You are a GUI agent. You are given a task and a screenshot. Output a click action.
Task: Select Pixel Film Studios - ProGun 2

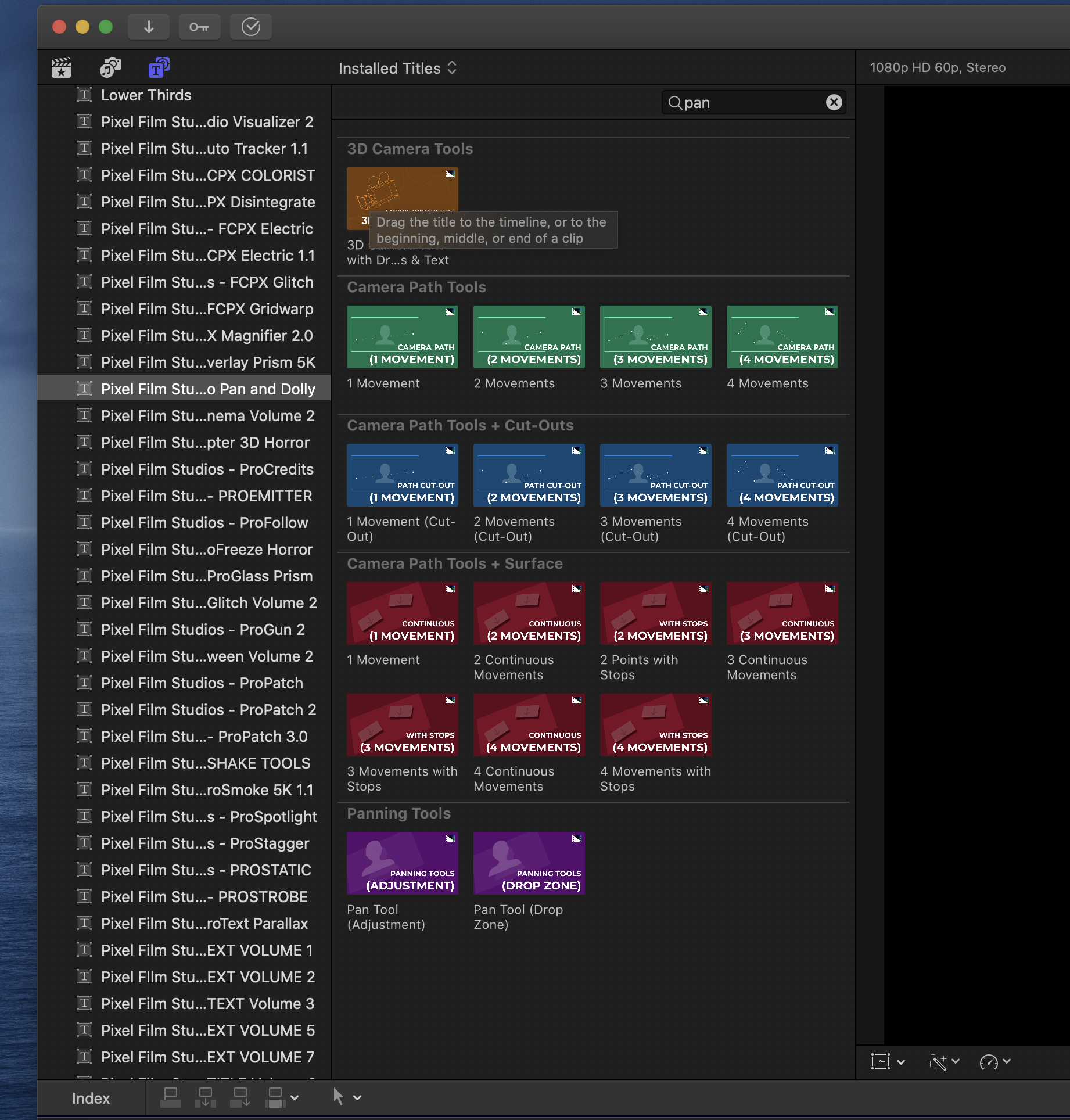(184, 630)
